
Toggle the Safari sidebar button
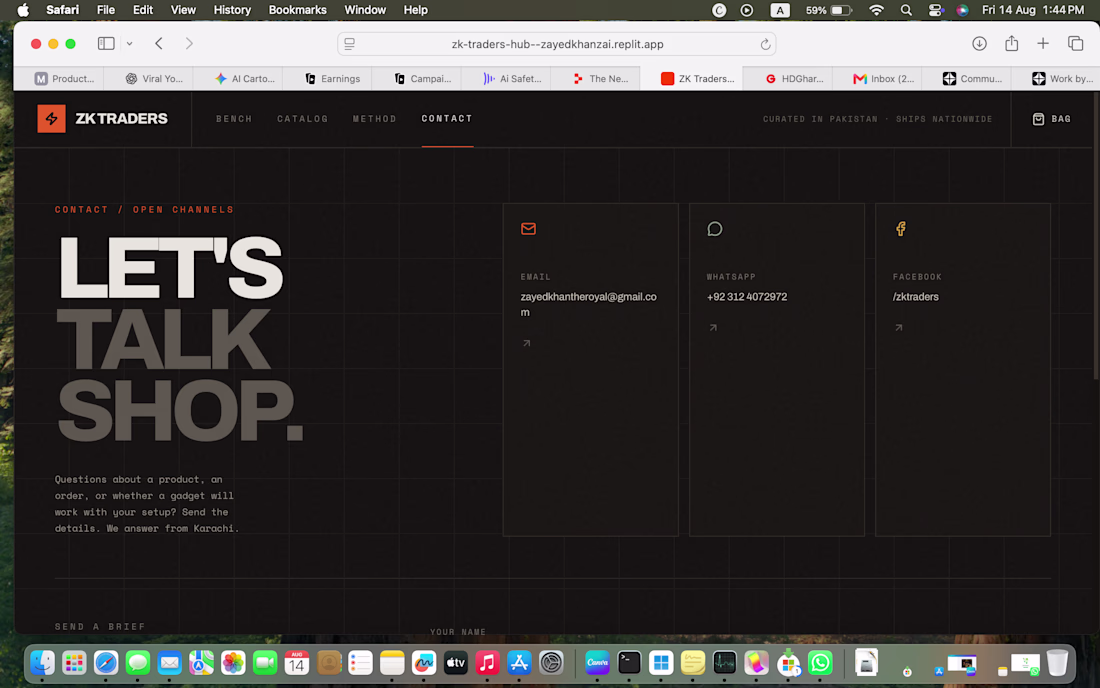click(106, 43)
